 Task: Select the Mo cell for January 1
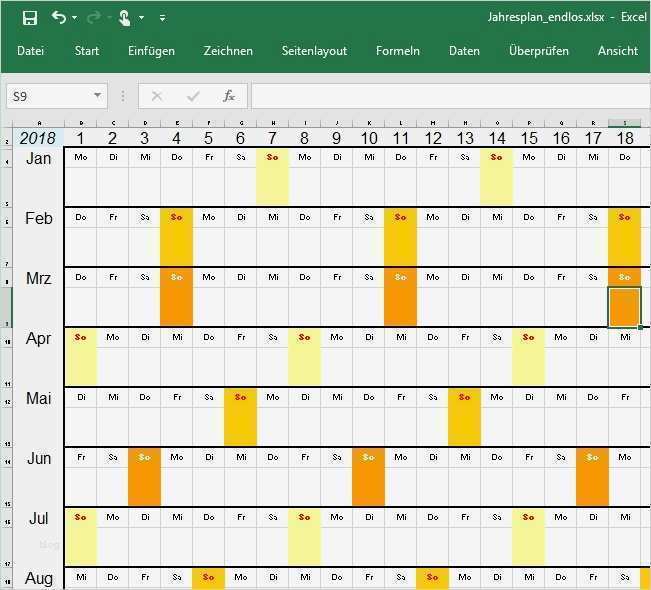(x=81, y=157)
